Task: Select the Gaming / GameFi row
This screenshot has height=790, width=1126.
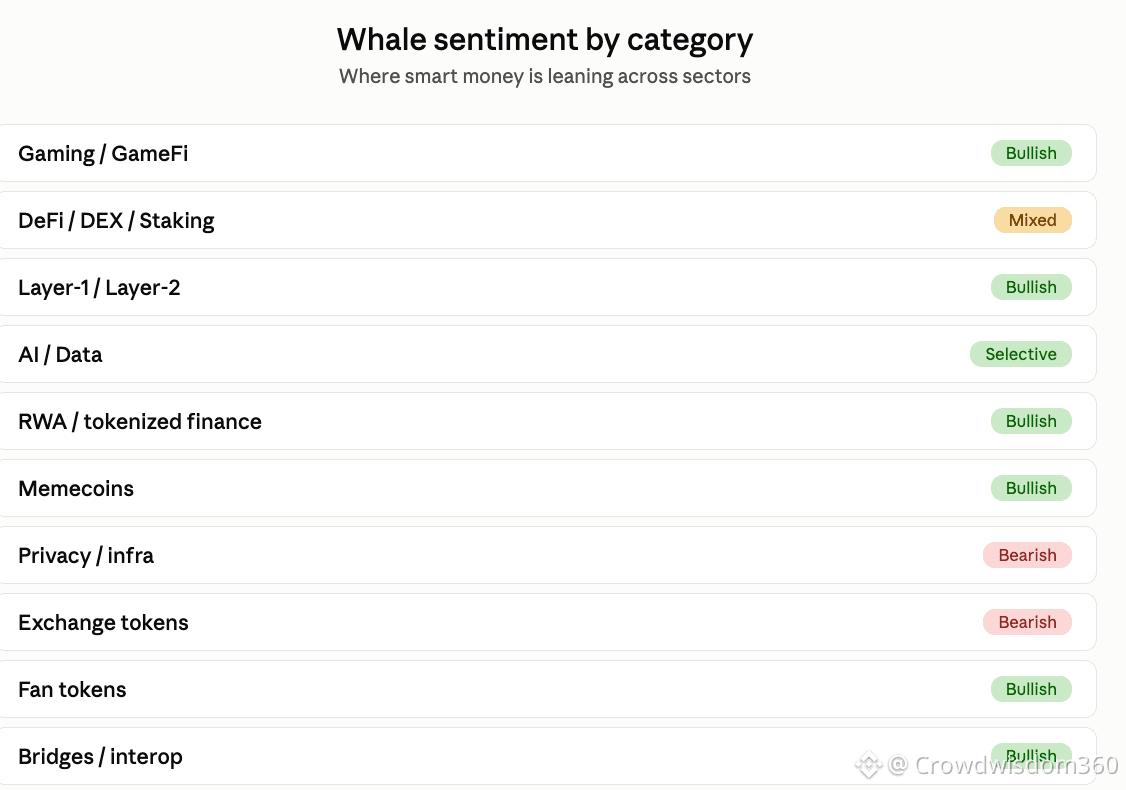Action: (548, 153)
